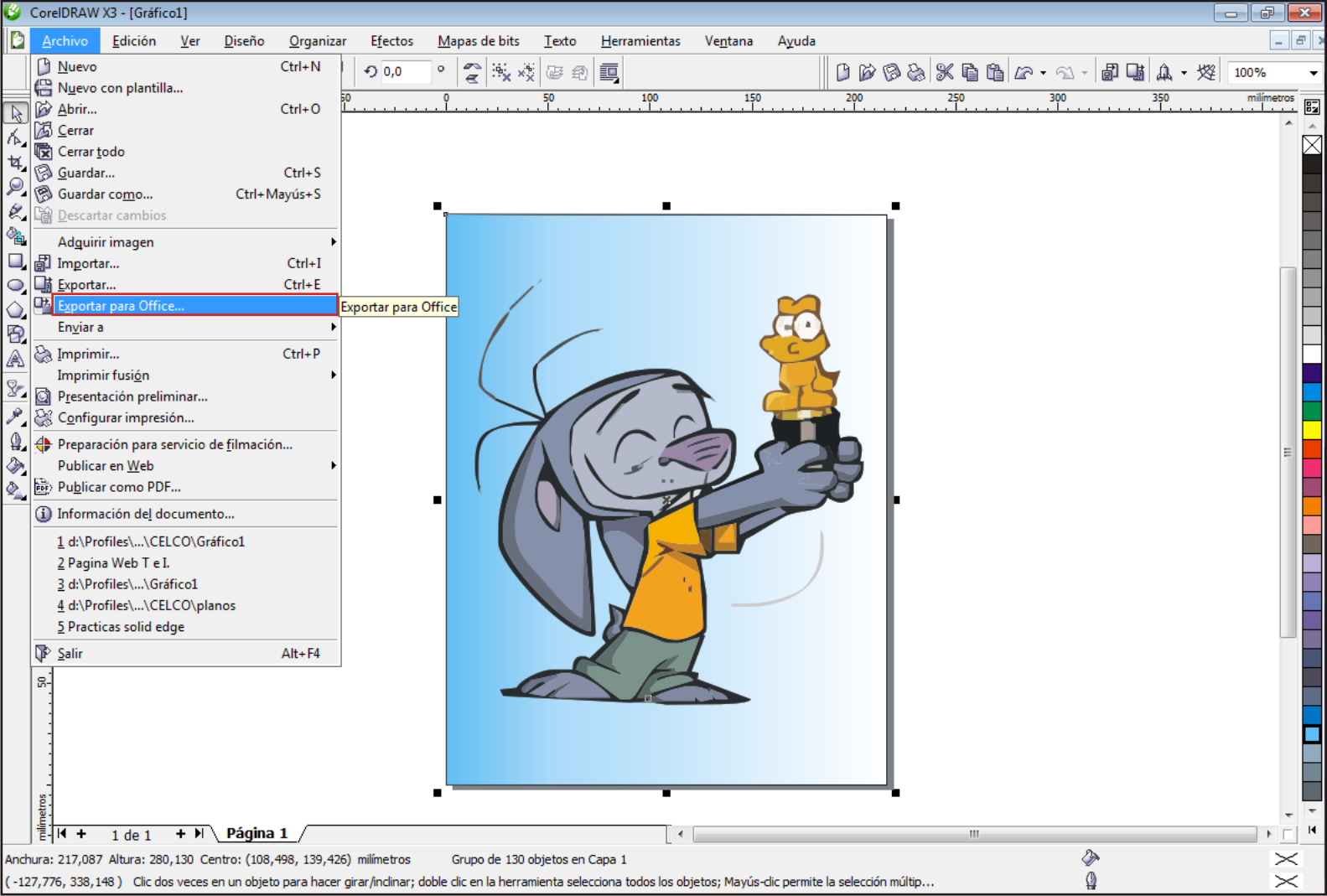This screenshot has height=896, width=1327.
Task: Select the Zoom tool magnifier
Action: click(16, 186)
